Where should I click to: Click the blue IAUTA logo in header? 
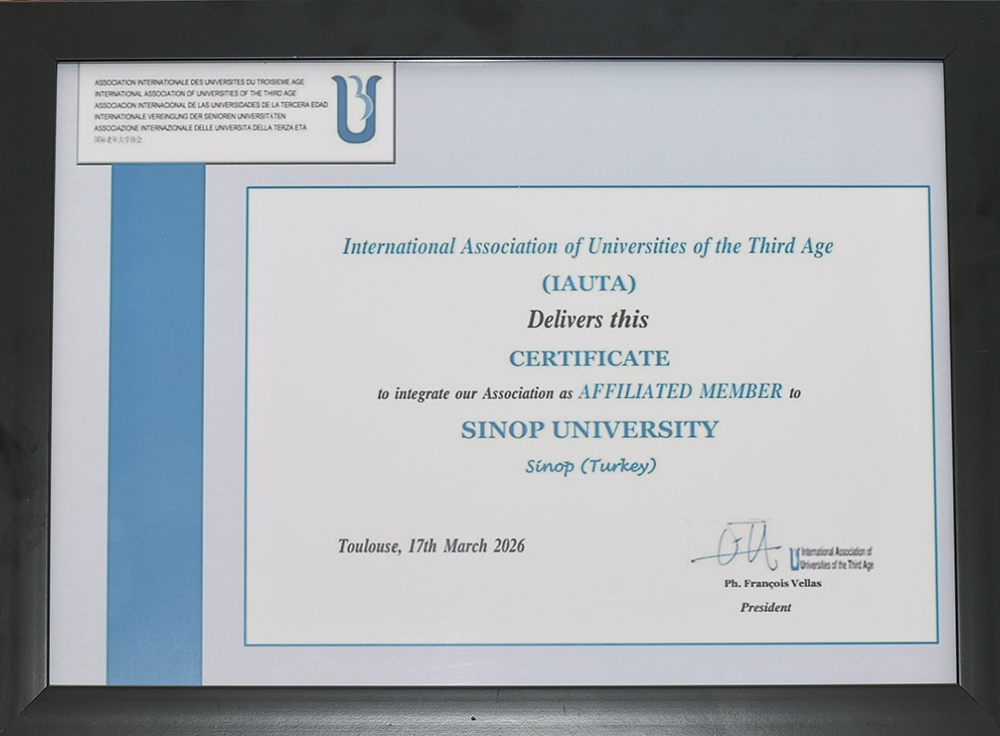coord(357,108)
